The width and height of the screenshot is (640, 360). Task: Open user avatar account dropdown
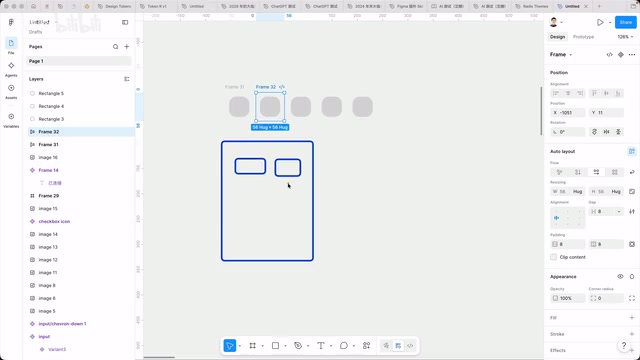(x=556, y=22)
